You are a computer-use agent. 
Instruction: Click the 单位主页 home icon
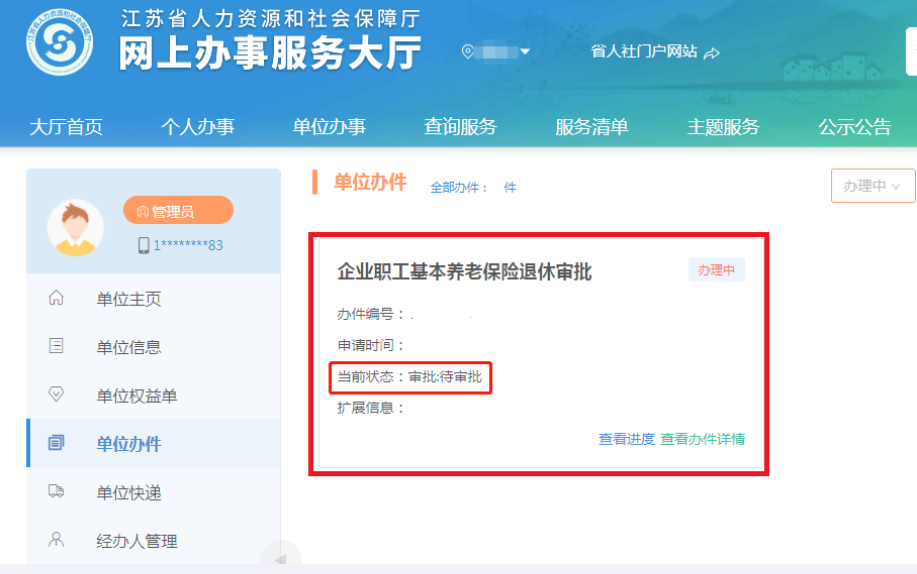(x=56, y=298)
